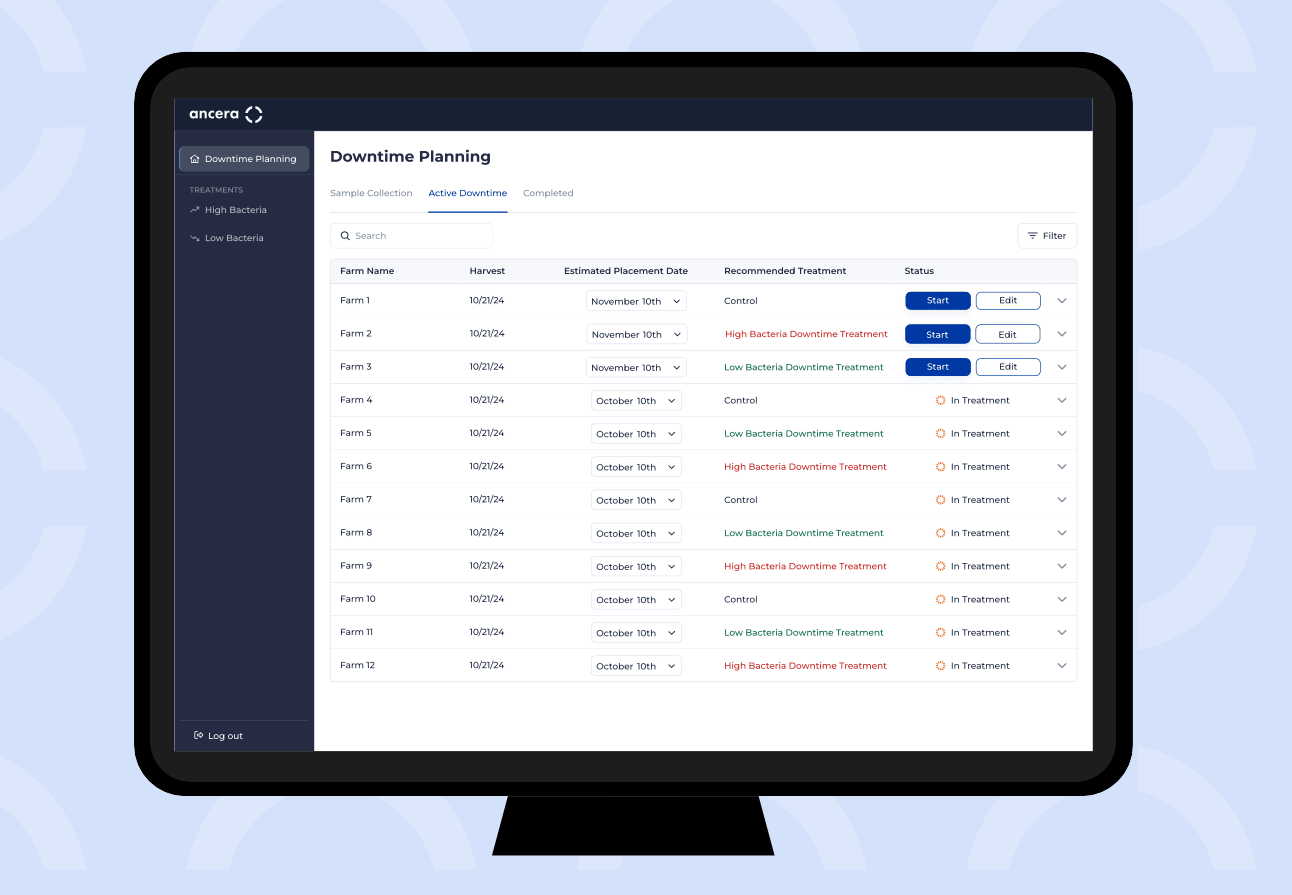Click the In Treatment spinner icon for Farm 12

(x=940, y=666)
